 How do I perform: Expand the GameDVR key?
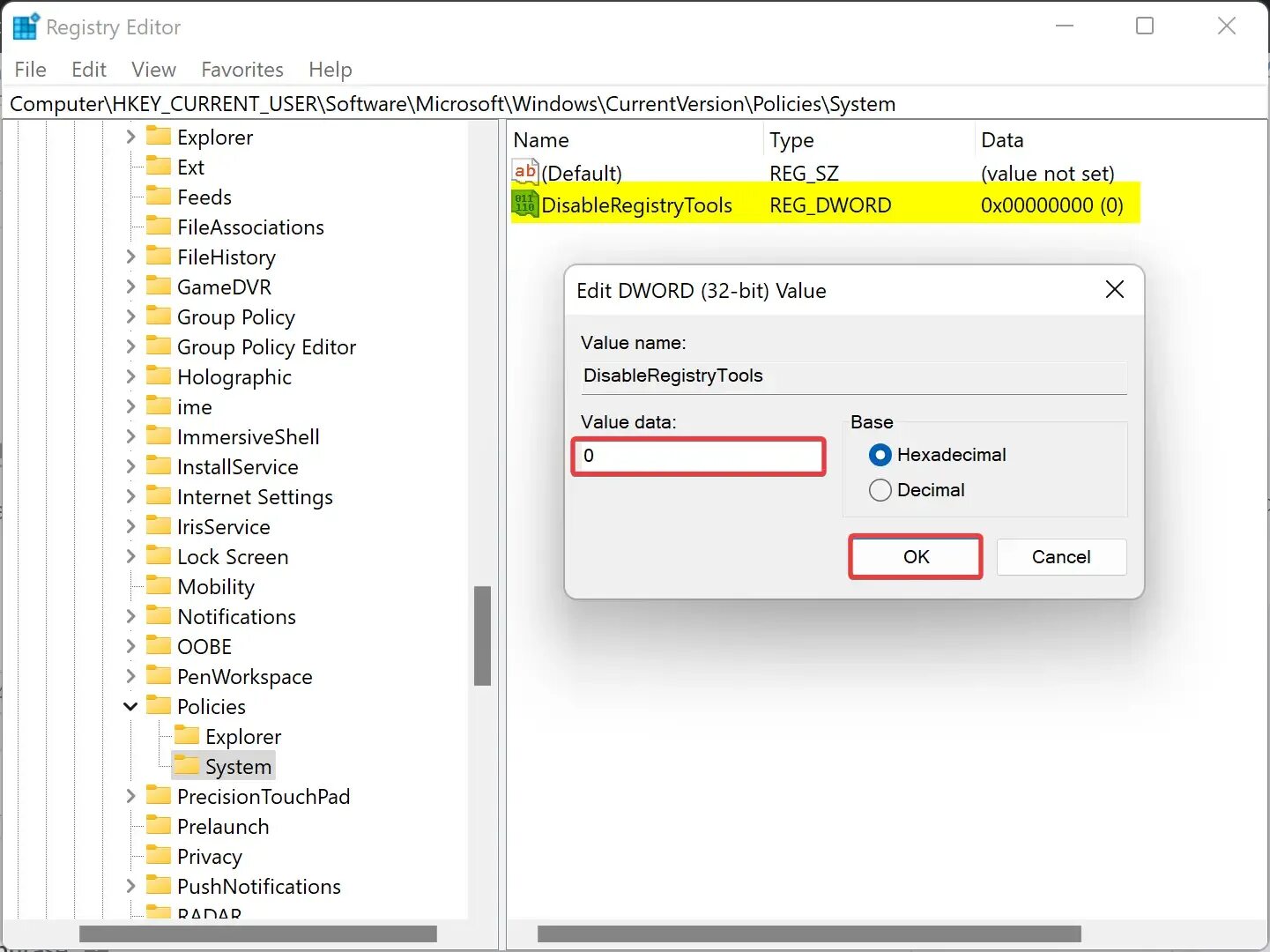(x=130, y=286)
